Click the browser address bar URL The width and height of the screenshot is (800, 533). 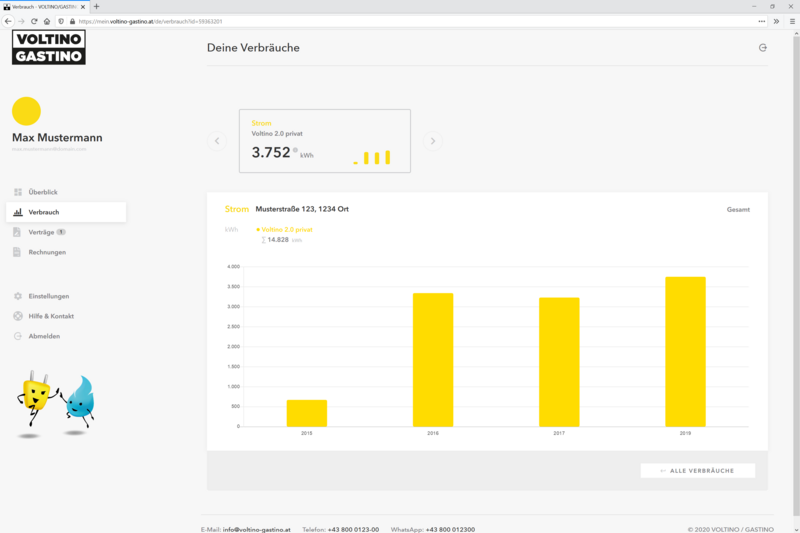coord(151,21)
